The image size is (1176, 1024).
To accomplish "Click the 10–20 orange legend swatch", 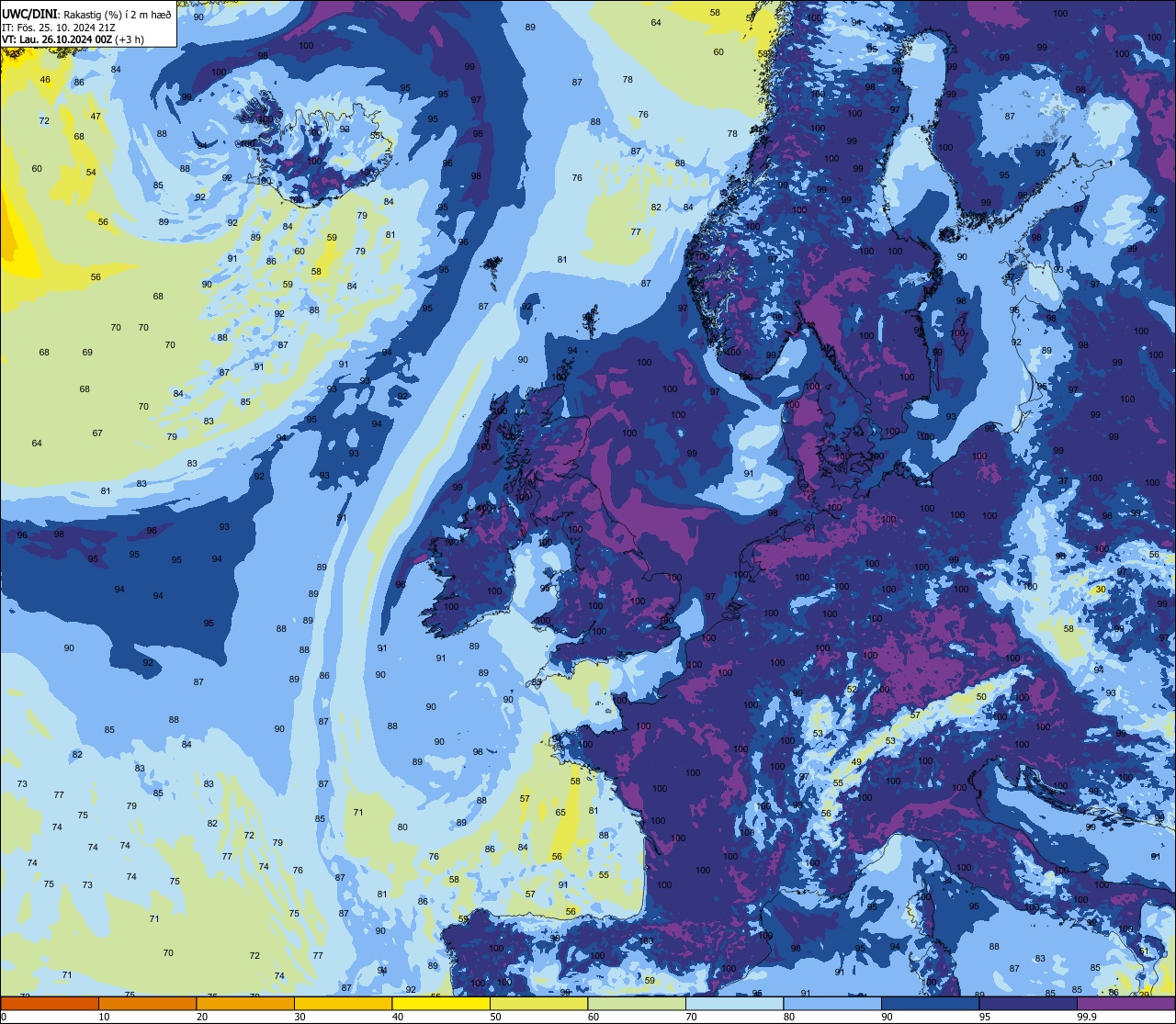I will pos(147,1004).
